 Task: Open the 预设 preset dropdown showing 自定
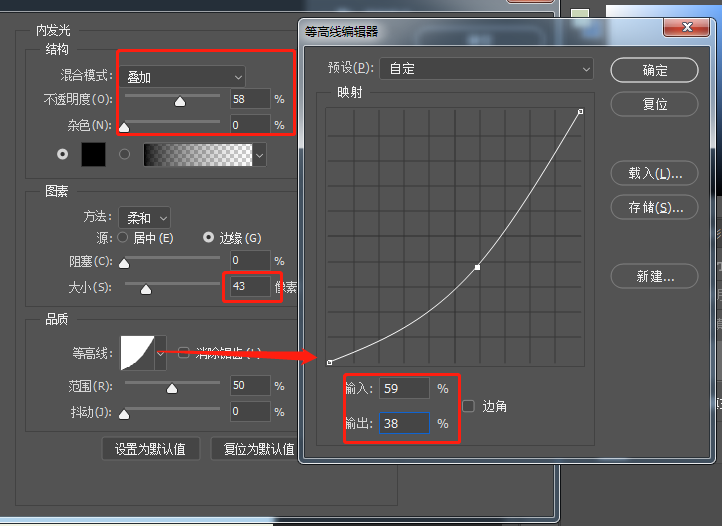(x=487, y=69)
